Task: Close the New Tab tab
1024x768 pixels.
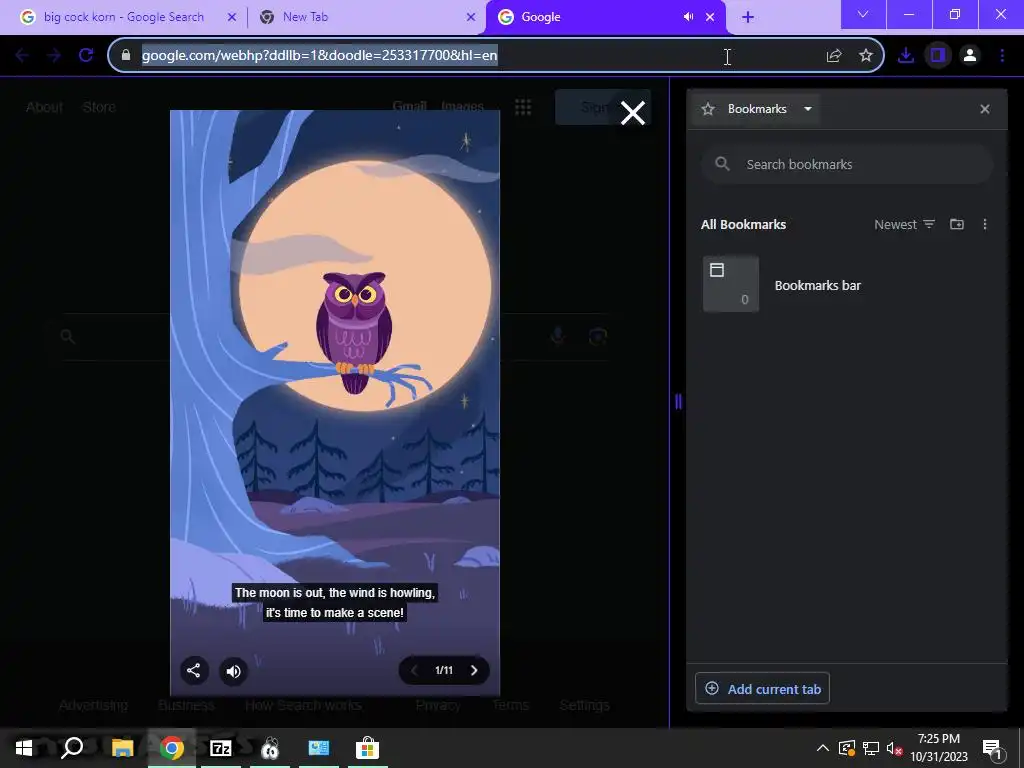Action: tap(471, 17)
